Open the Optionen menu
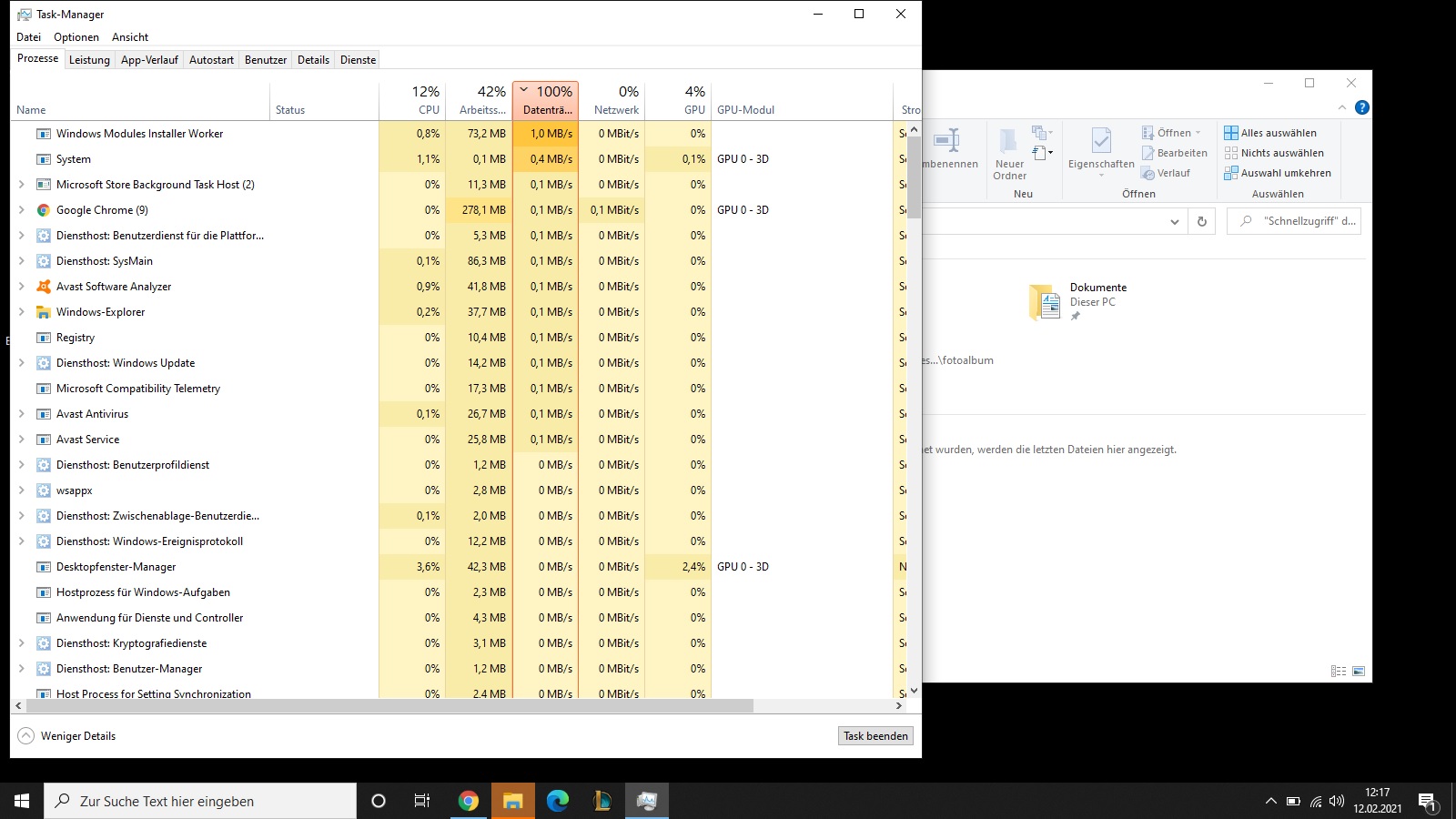 click(76, 37)
